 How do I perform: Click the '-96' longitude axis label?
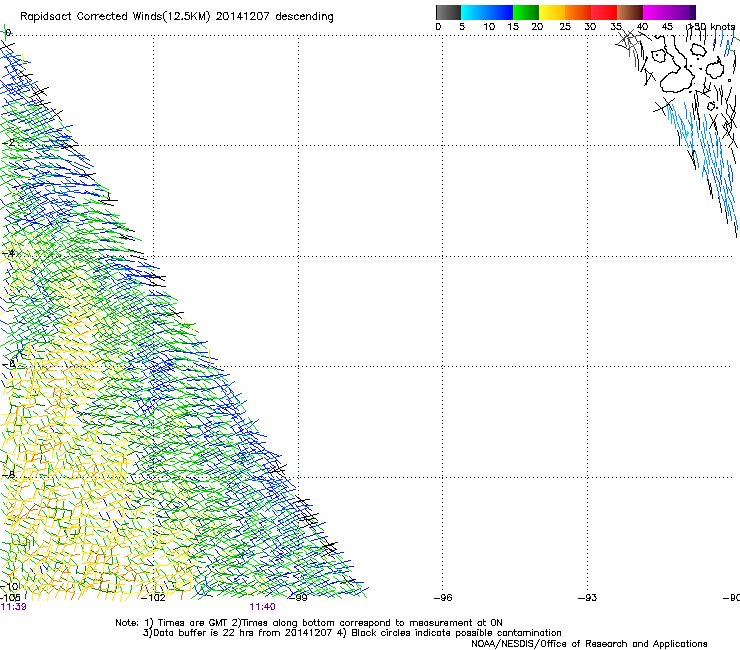[x=443, y=598]
